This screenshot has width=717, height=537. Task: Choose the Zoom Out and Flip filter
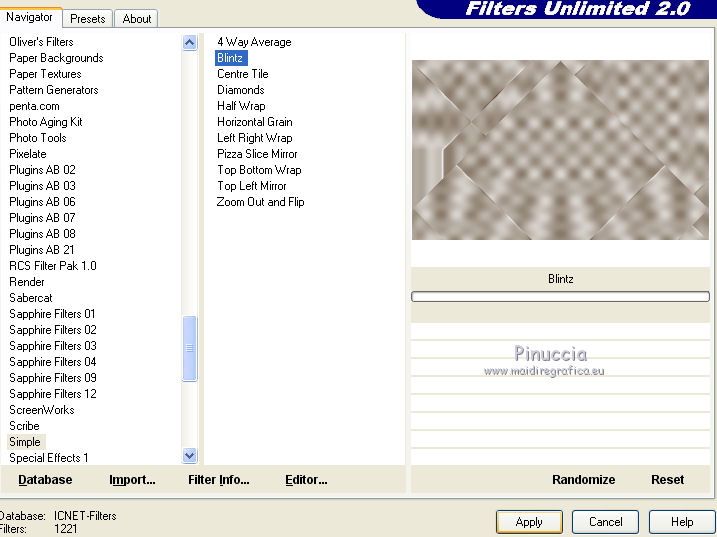pyautogui.click(x=260, y=202)
